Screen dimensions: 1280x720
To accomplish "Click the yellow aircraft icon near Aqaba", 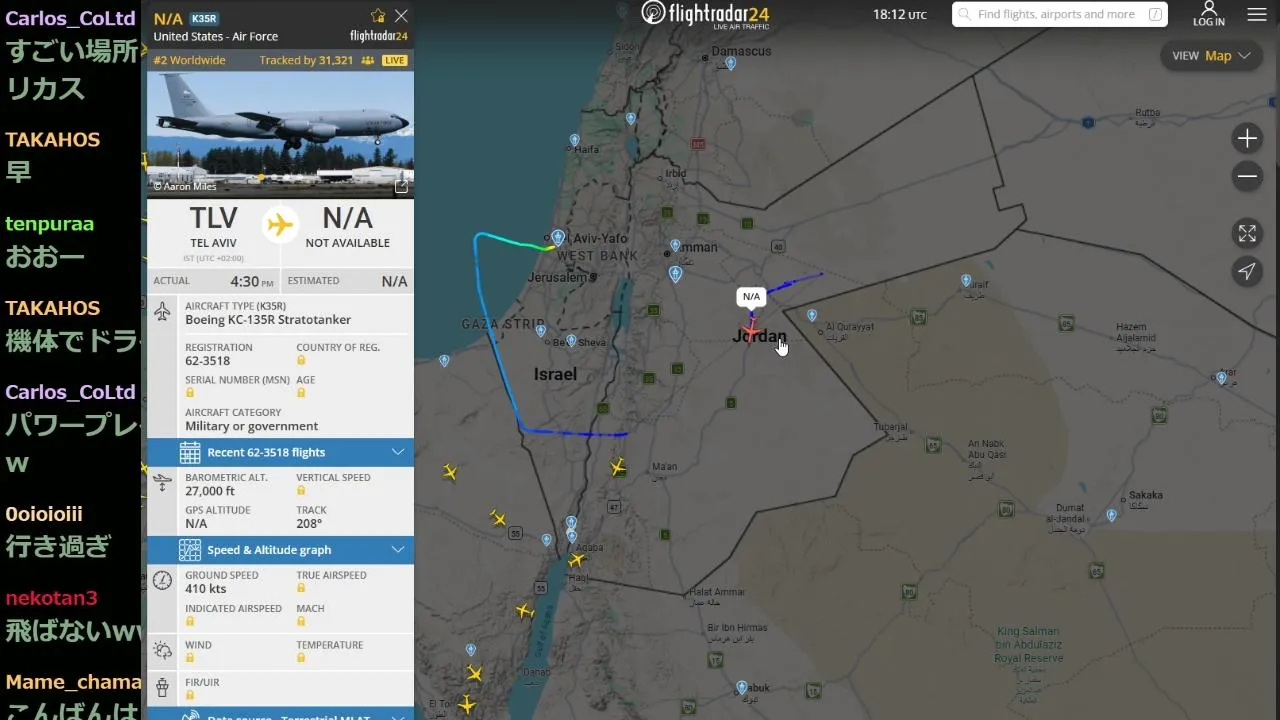I will coord(576,560).
